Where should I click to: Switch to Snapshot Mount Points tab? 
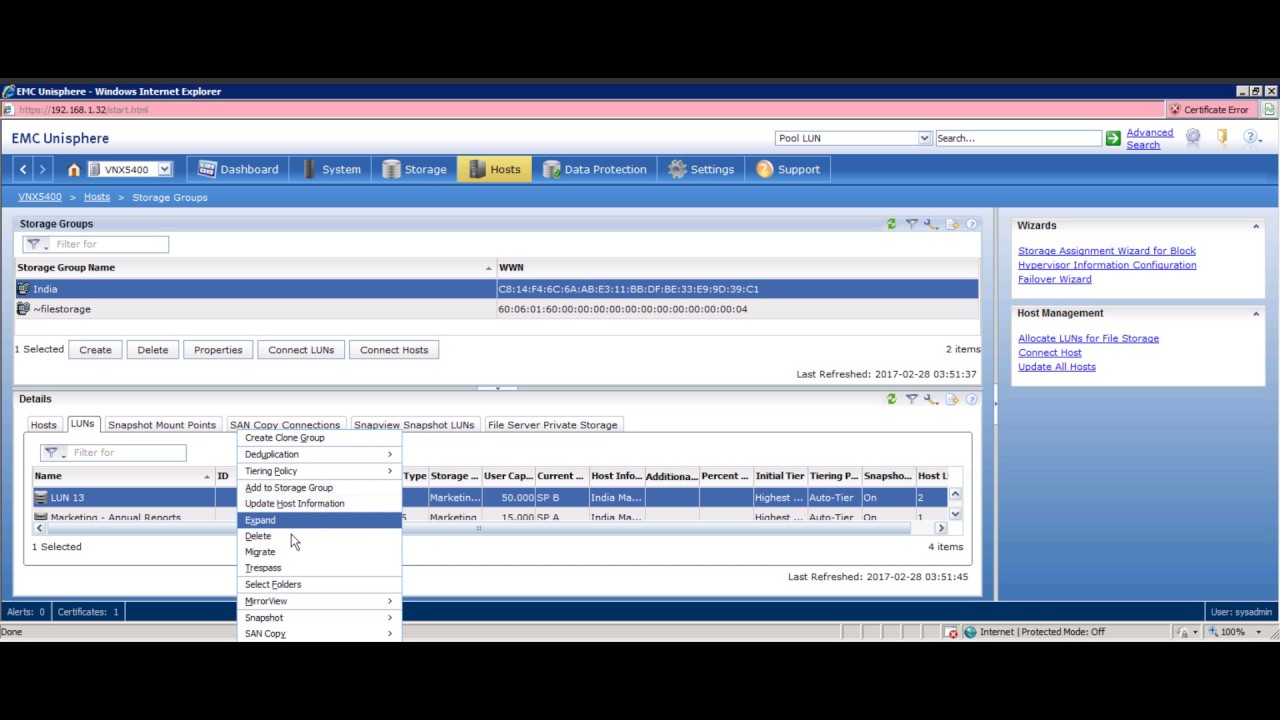coord(162,425)
